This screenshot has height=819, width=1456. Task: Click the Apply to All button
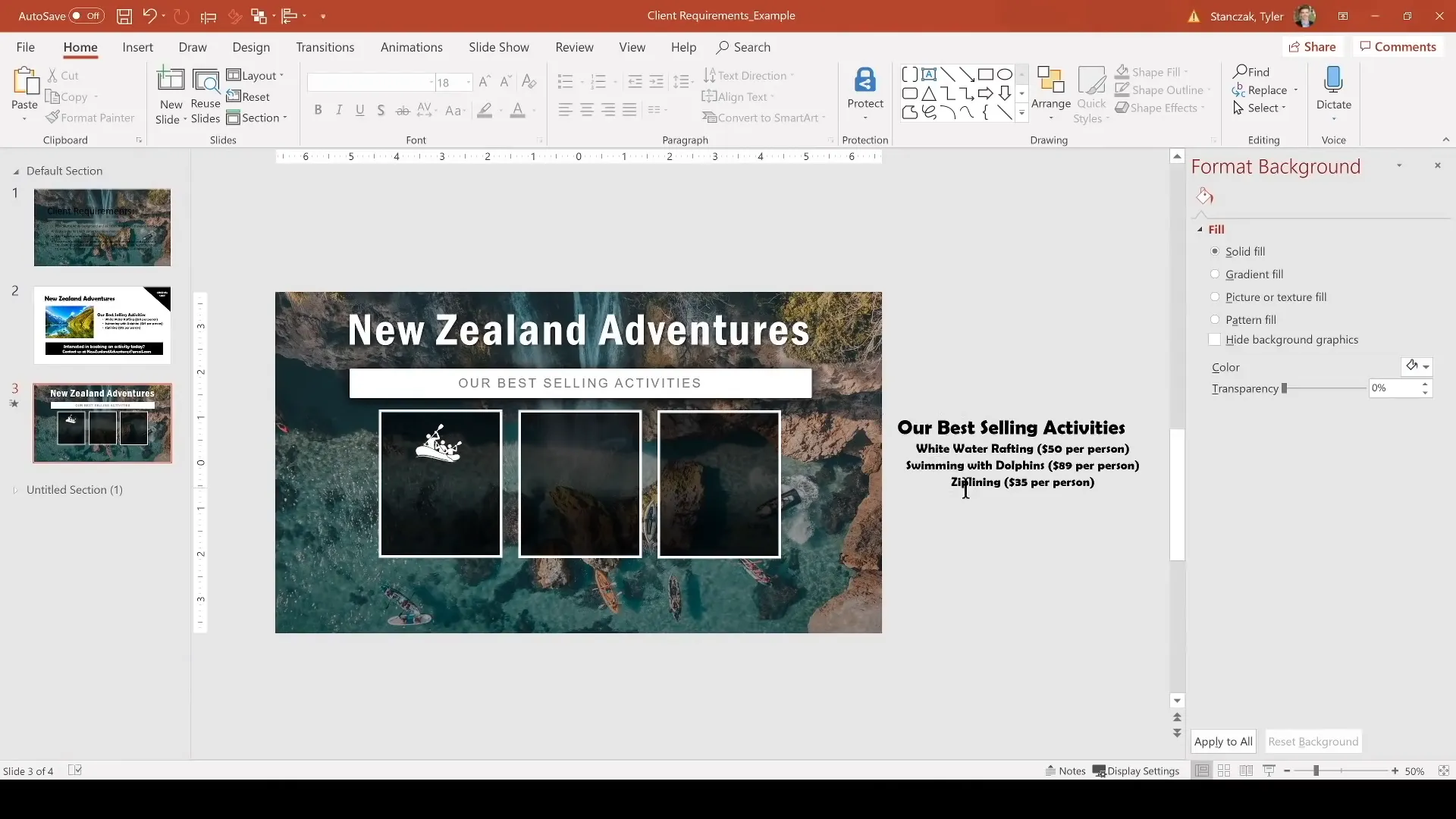[x=1223, y=741]
